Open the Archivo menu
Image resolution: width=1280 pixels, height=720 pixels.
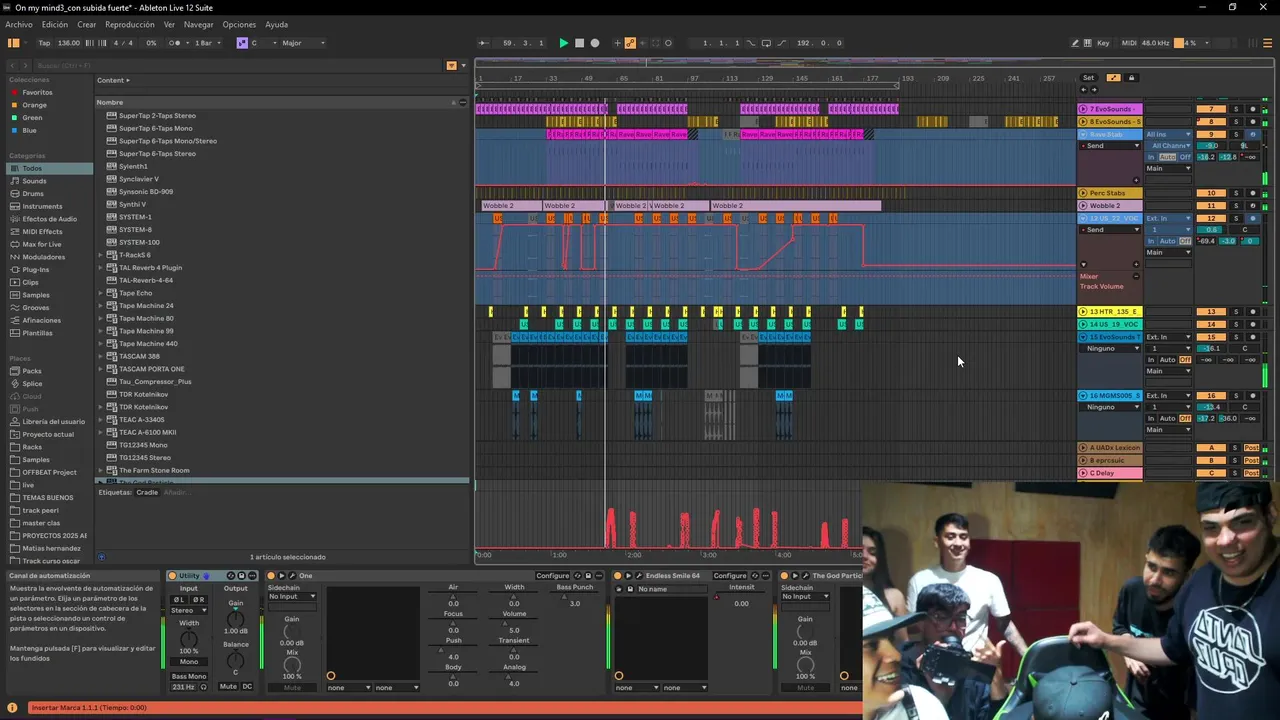[18, 24]
